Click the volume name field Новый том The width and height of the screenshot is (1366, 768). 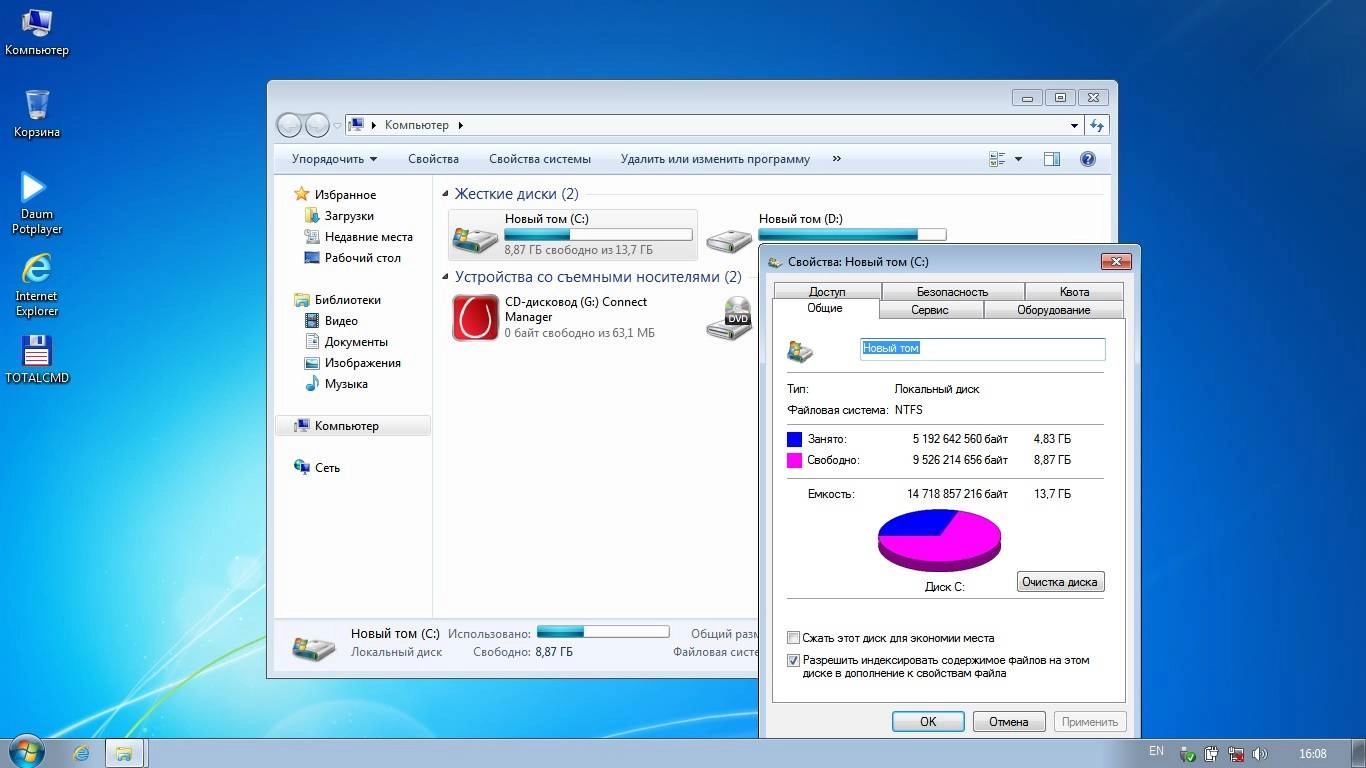(983, 349)
